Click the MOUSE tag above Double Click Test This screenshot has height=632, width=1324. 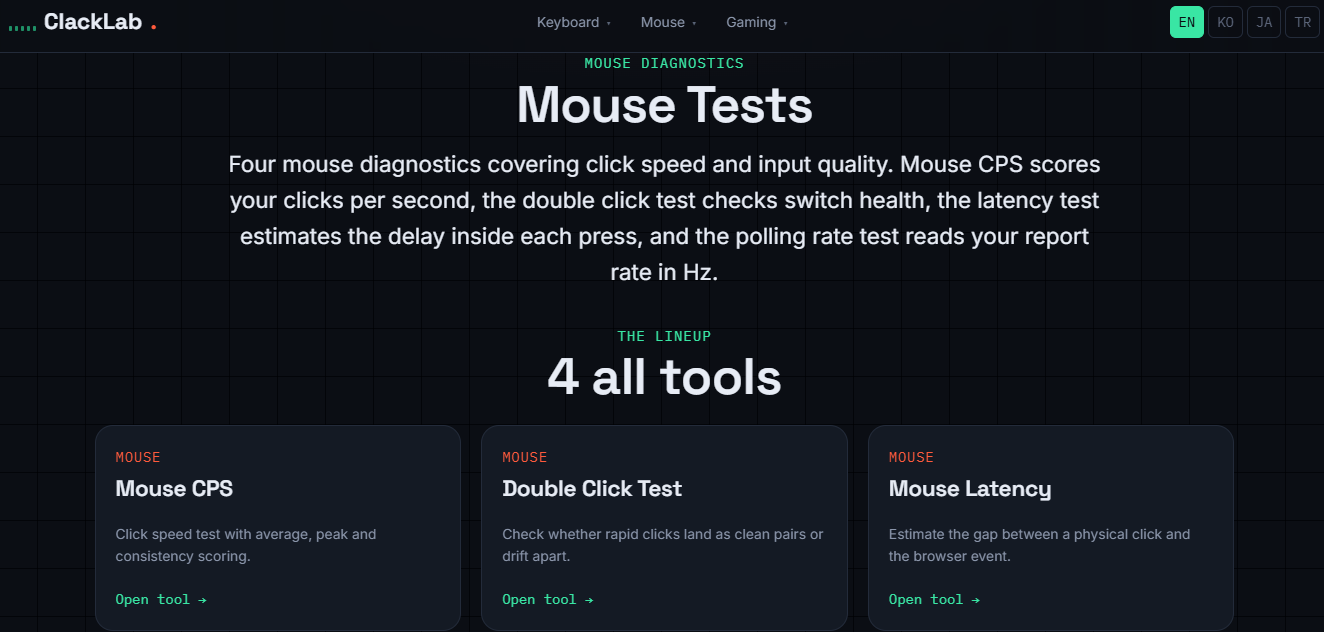pyautogui.click(x=525, y=457)
